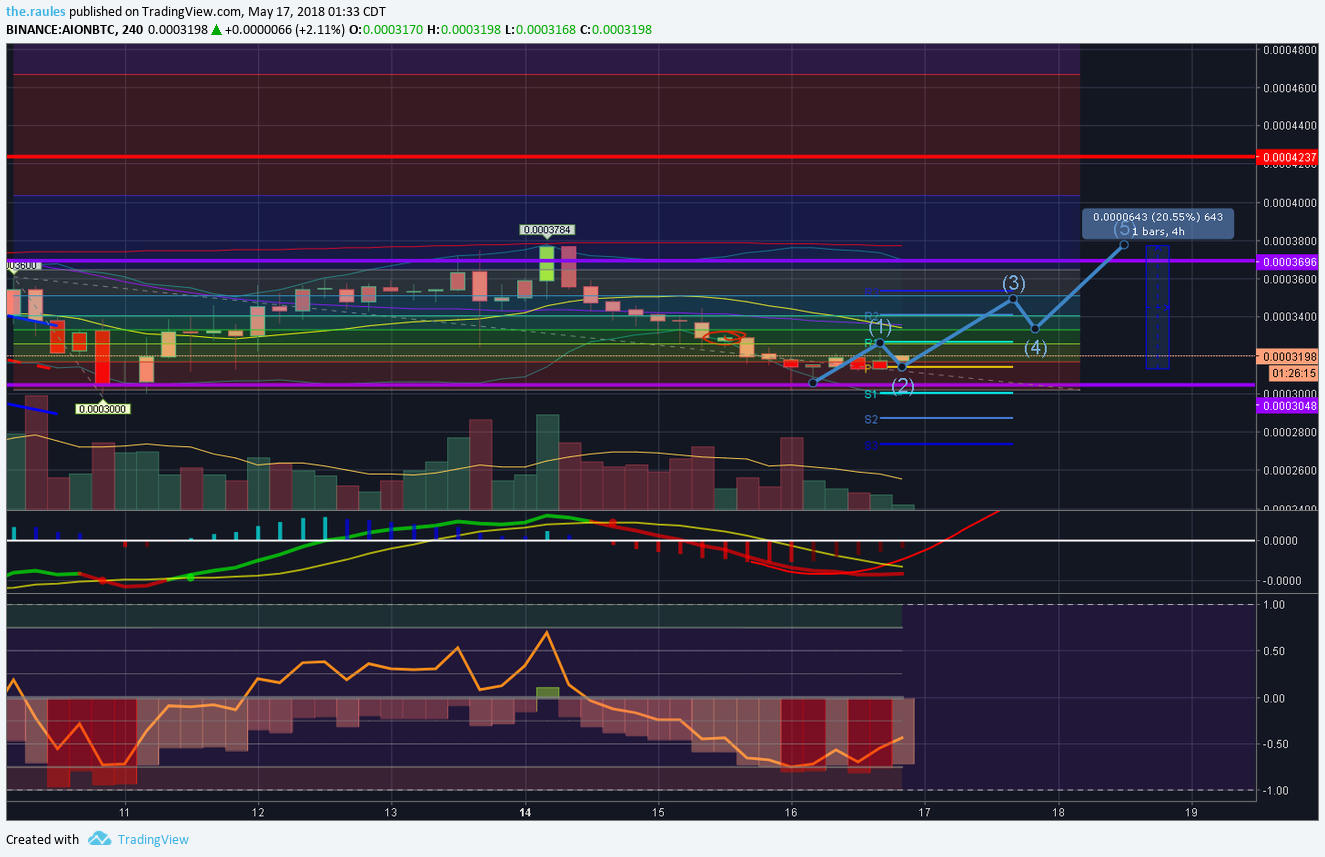Click date label 19 on time axis

[1190, 811]
